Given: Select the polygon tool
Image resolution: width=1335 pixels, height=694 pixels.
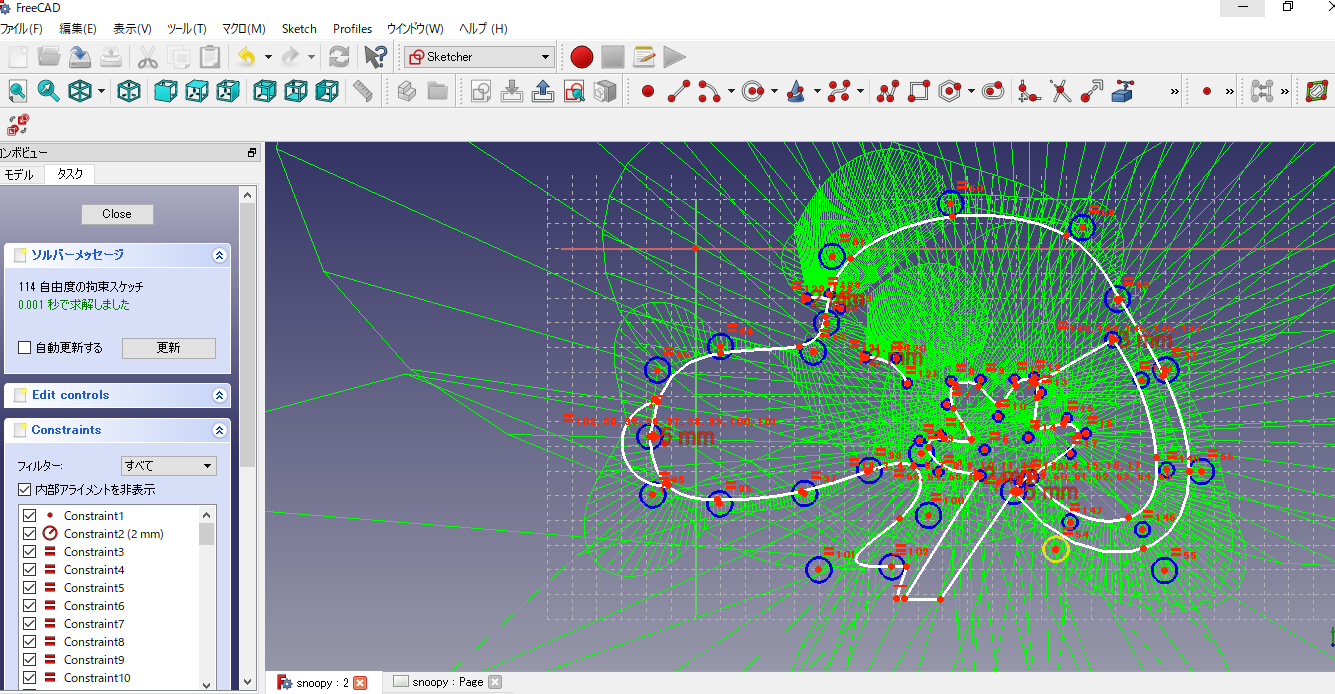Looking at the screenshot, I should click(x=950, y=92).
